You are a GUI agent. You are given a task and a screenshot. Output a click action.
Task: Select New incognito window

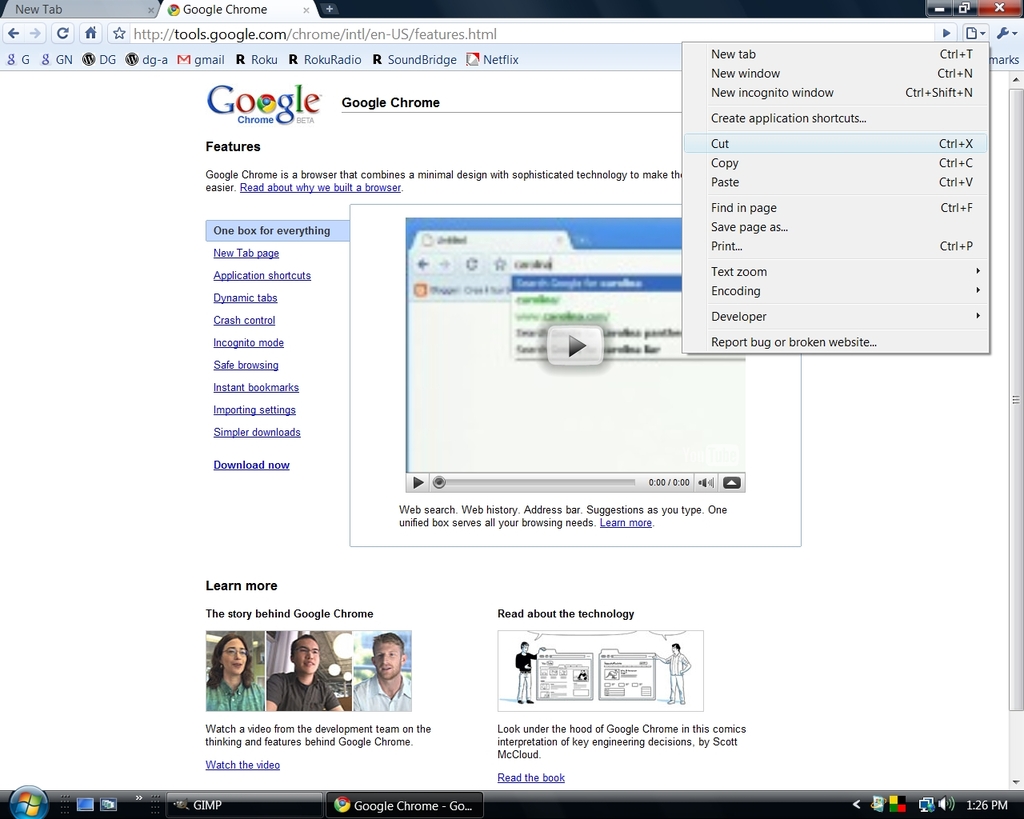click(x=836, y=93)
